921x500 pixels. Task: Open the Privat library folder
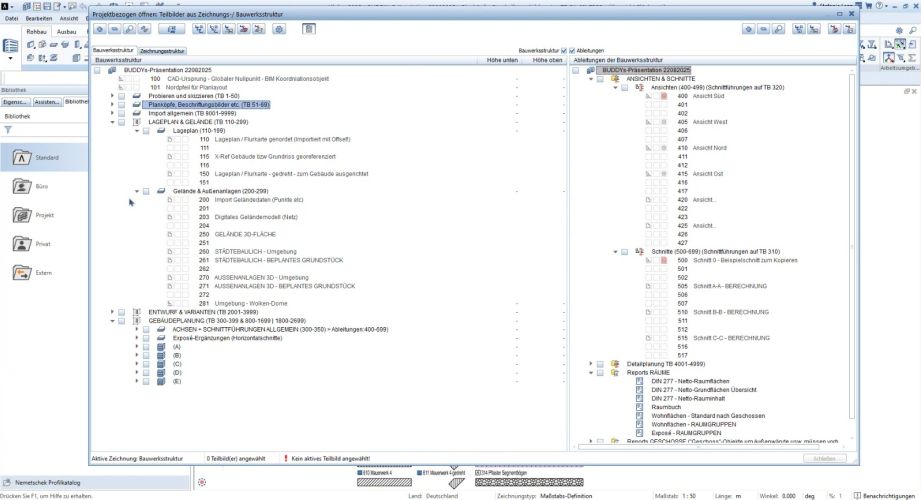23,244
